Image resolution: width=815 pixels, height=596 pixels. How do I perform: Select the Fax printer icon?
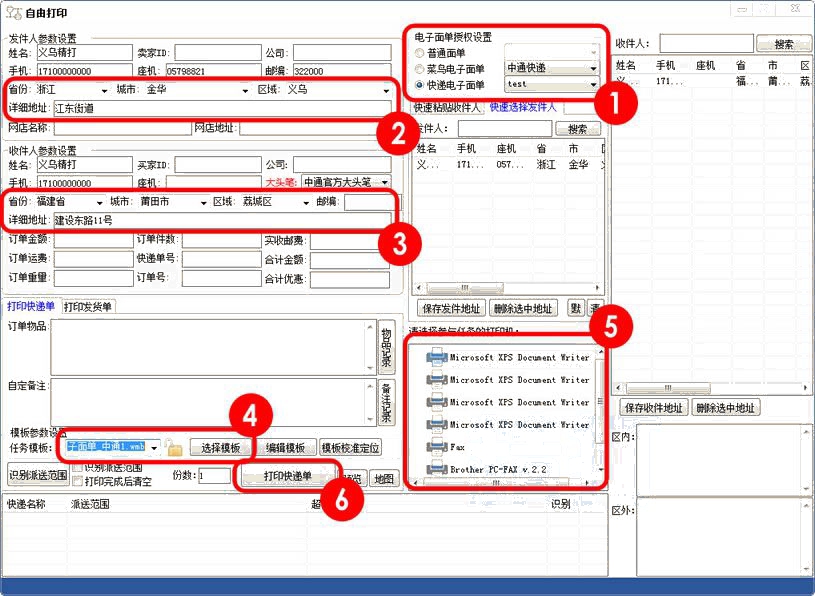click(x=436, y=447)
